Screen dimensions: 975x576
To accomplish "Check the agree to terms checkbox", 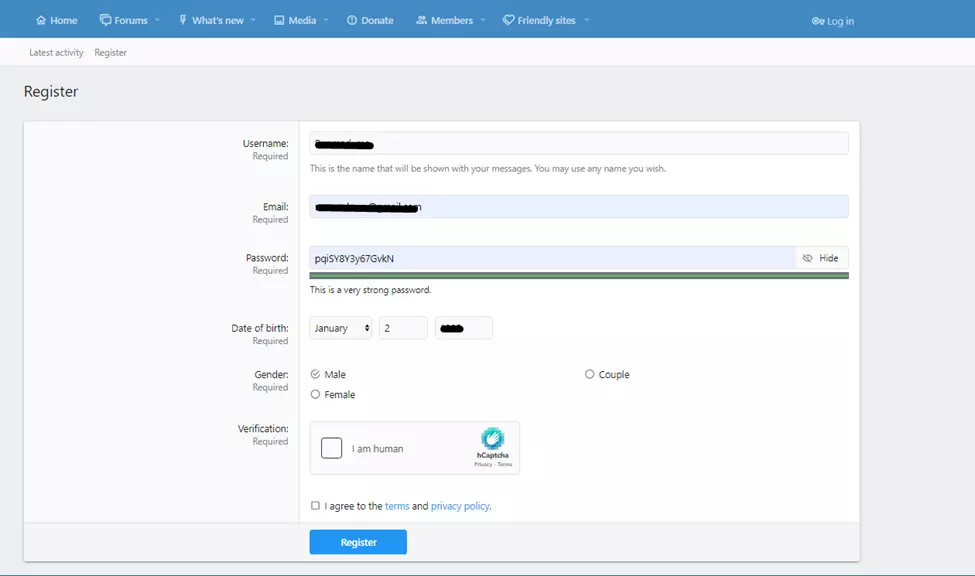I will click(315, 506).
